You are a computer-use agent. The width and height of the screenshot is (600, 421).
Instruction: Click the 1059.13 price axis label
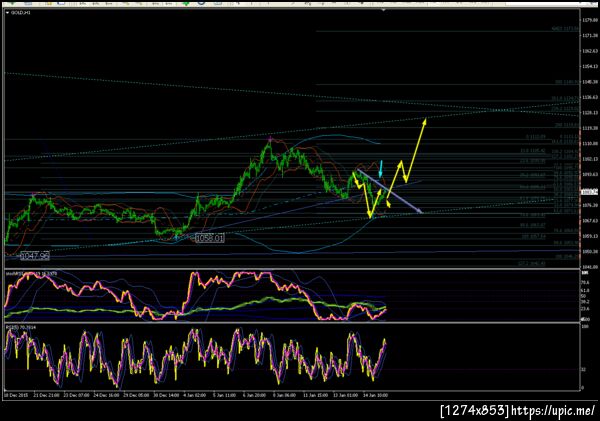tap(590, 236)
